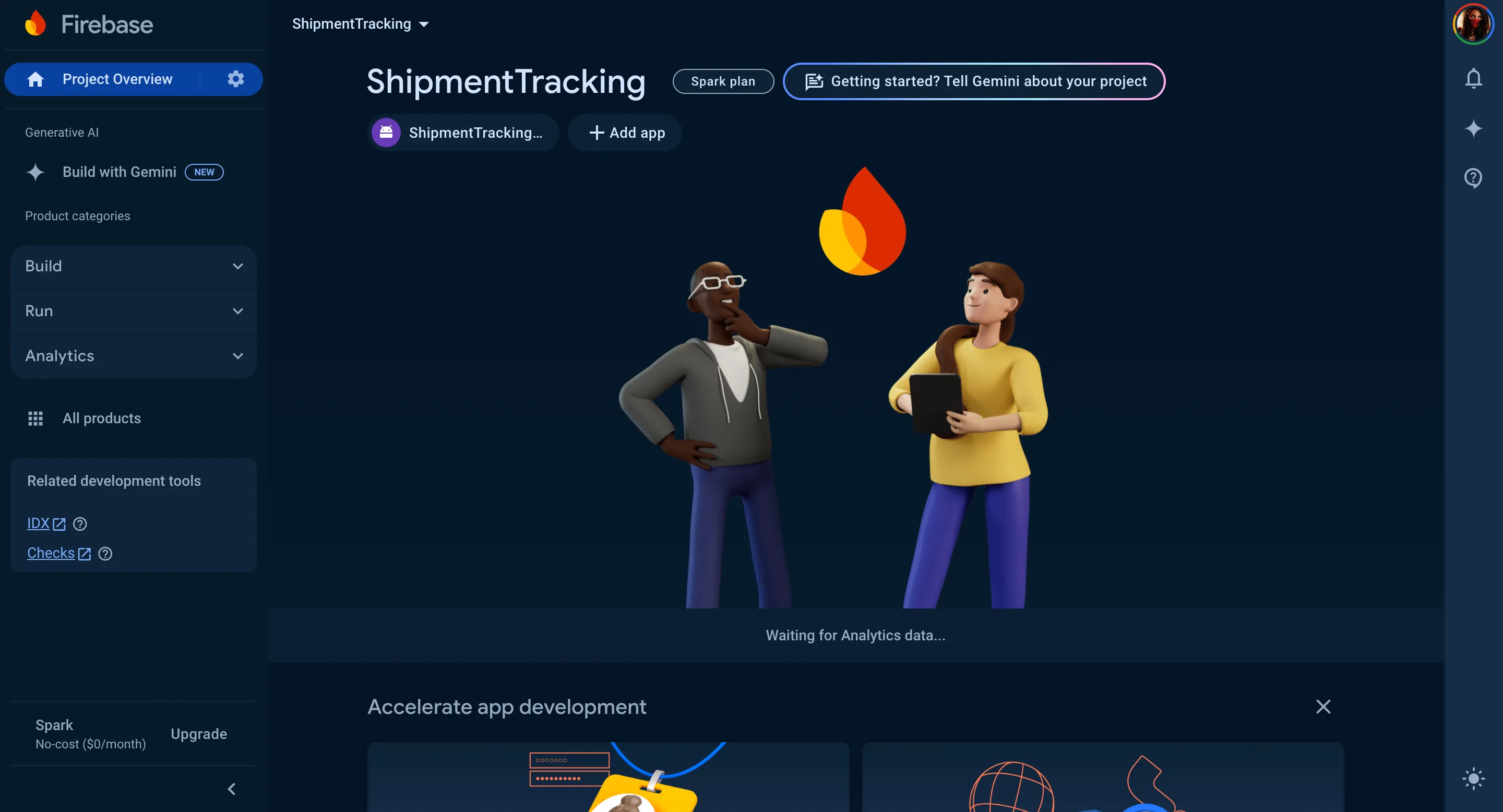Select the ShipmentTracking Android app chip
This screenshot has width=1503, height=812.
pyautogui.click(x=463, y=133)
